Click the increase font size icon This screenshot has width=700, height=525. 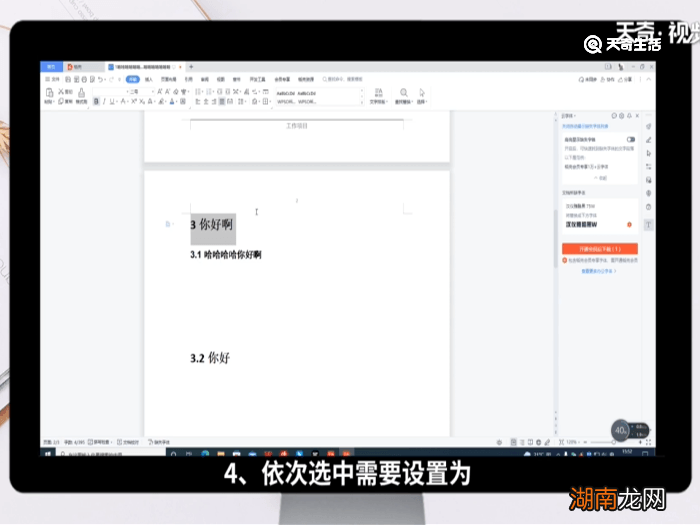coord(159,92)
